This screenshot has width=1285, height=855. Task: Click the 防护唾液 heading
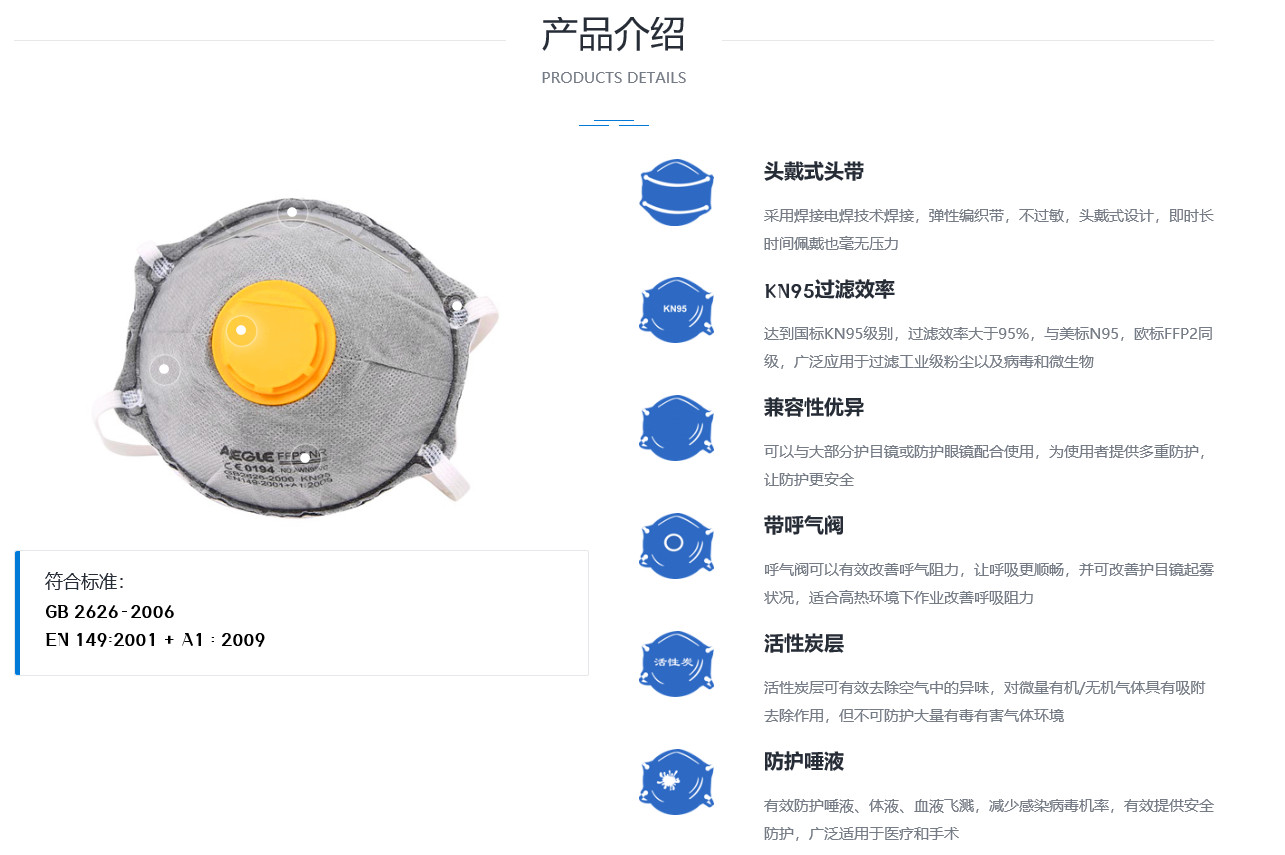click(x=804, y=762)
